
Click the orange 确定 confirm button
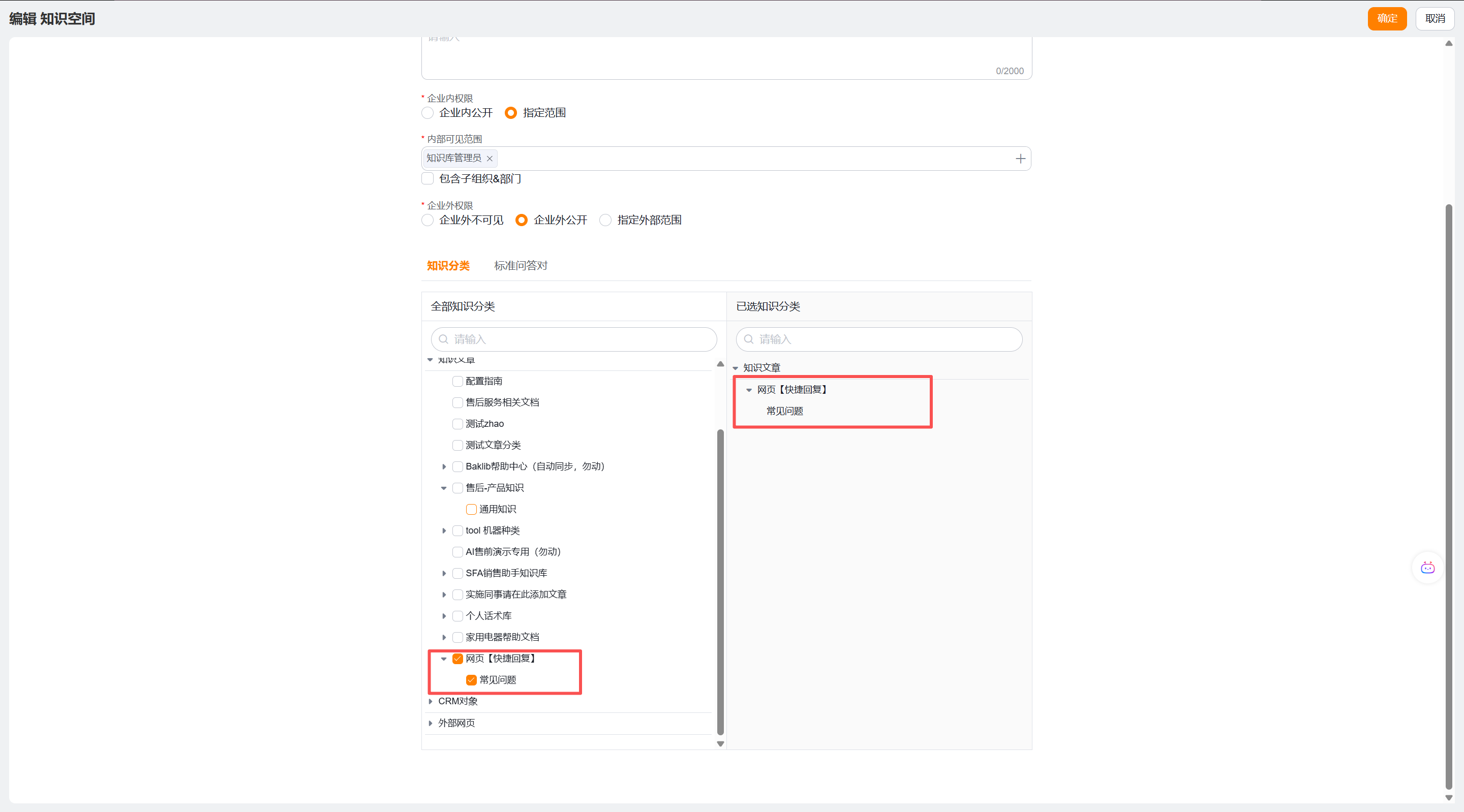click(x=1387, y=19)
